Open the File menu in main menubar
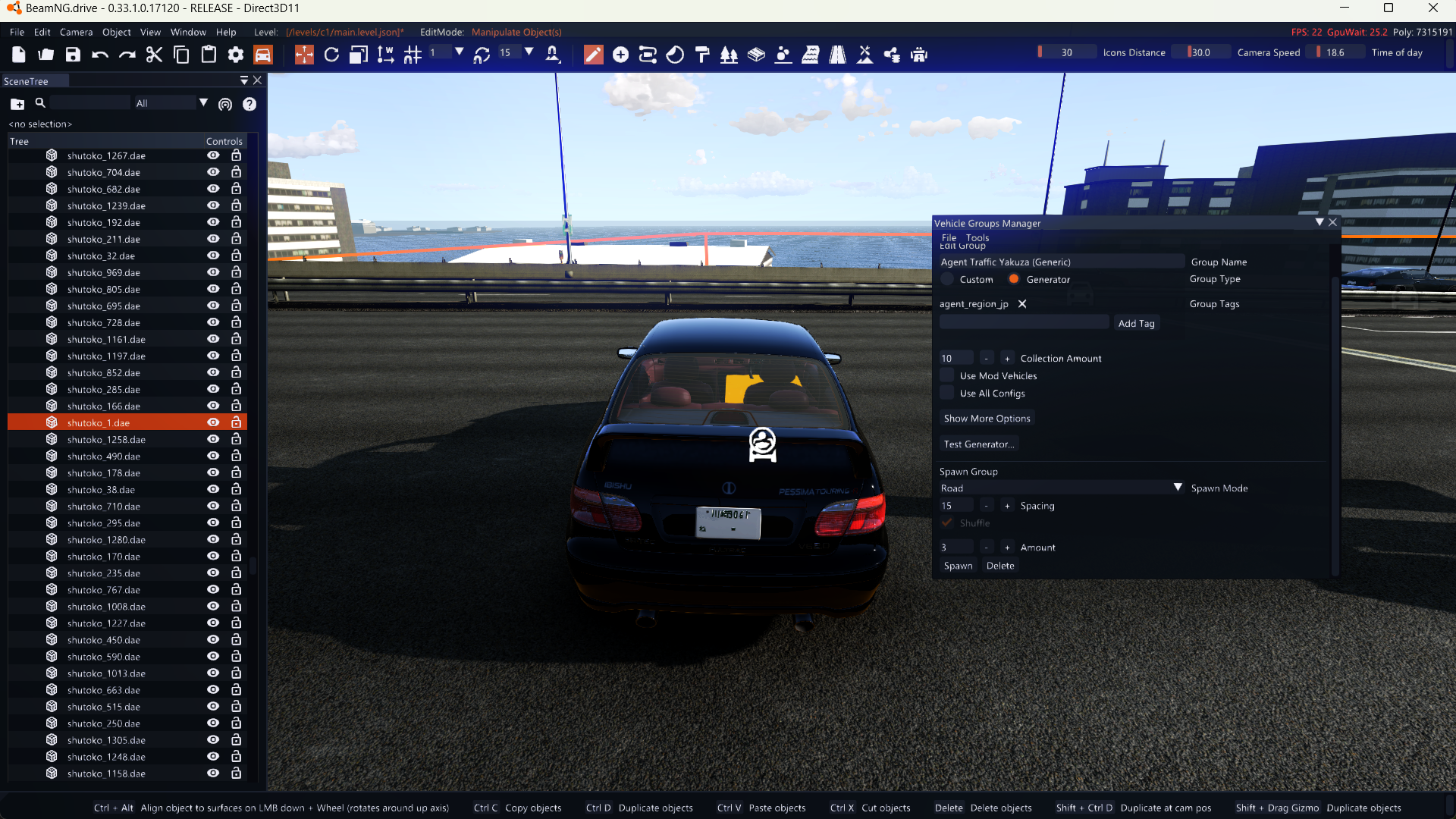The width and height of the screenshot is (1456, 819). pos(17,32)
